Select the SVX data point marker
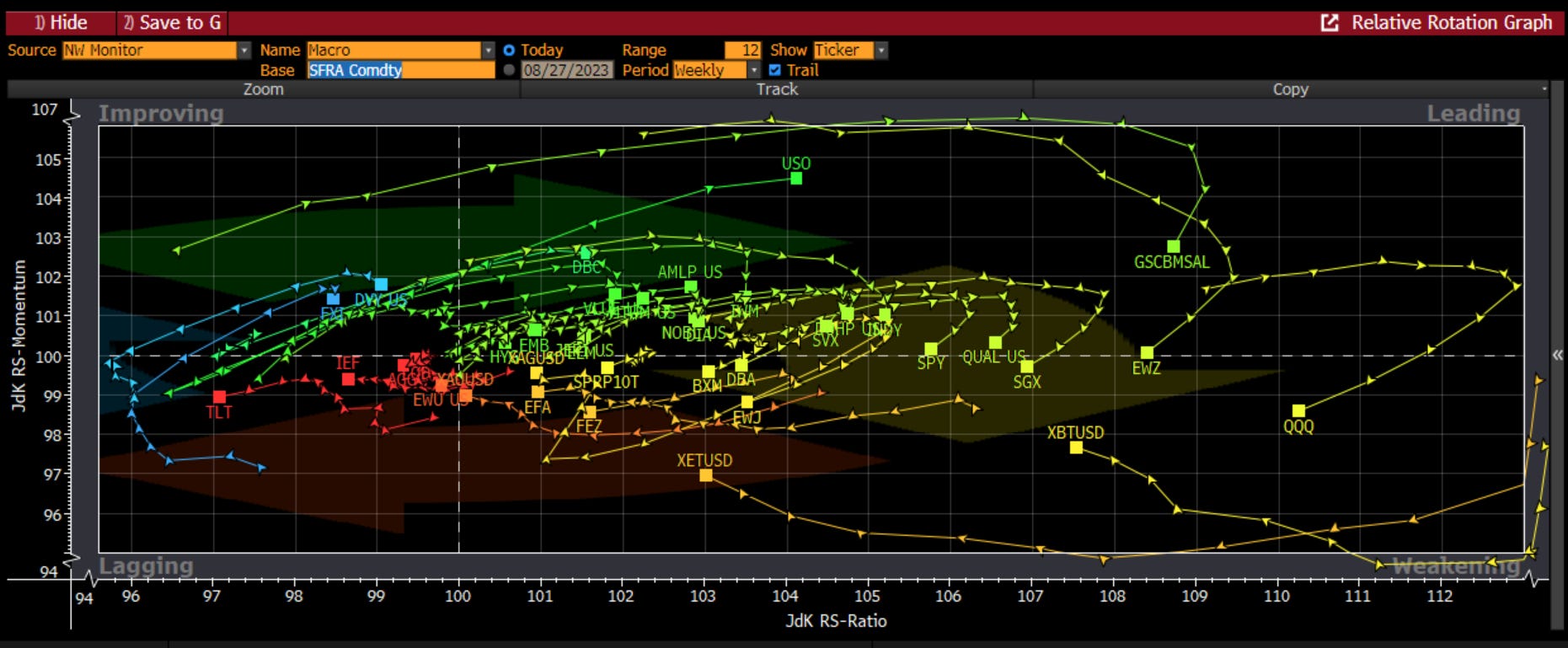Image resolution: width=1568 pixels, height=648 pixels. [826, 326]
